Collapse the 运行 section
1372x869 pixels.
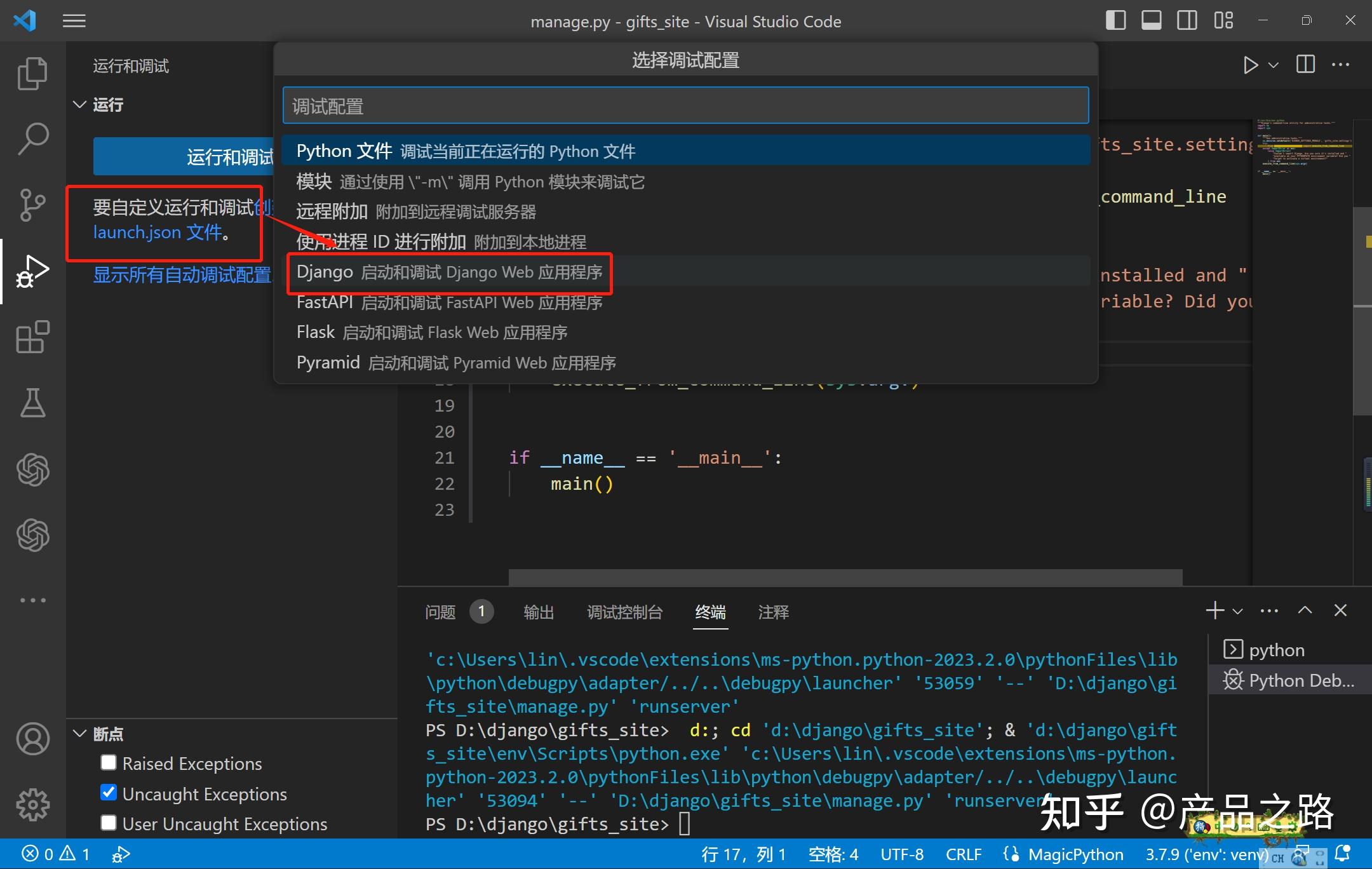[79, 104]
